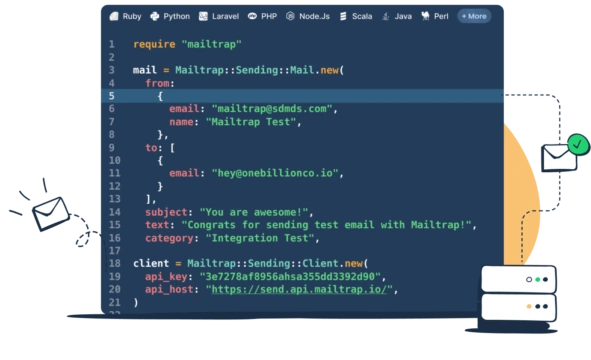Click the highlighted line number 5
The height and width of the screenshot is (360, 591).
click(112, 96)
